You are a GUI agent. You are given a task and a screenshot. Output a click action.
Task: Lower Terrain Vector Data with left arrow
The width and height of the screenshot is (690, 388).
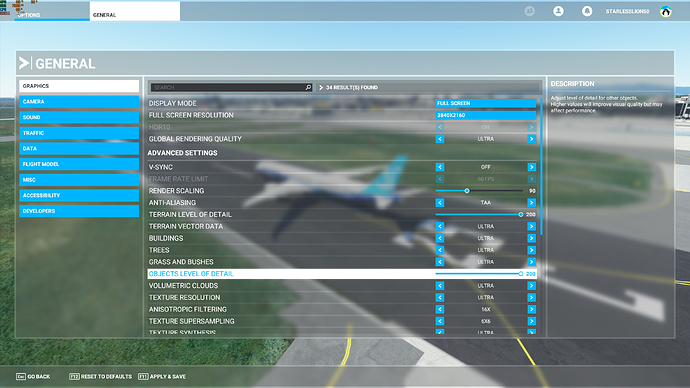[440, 226]
